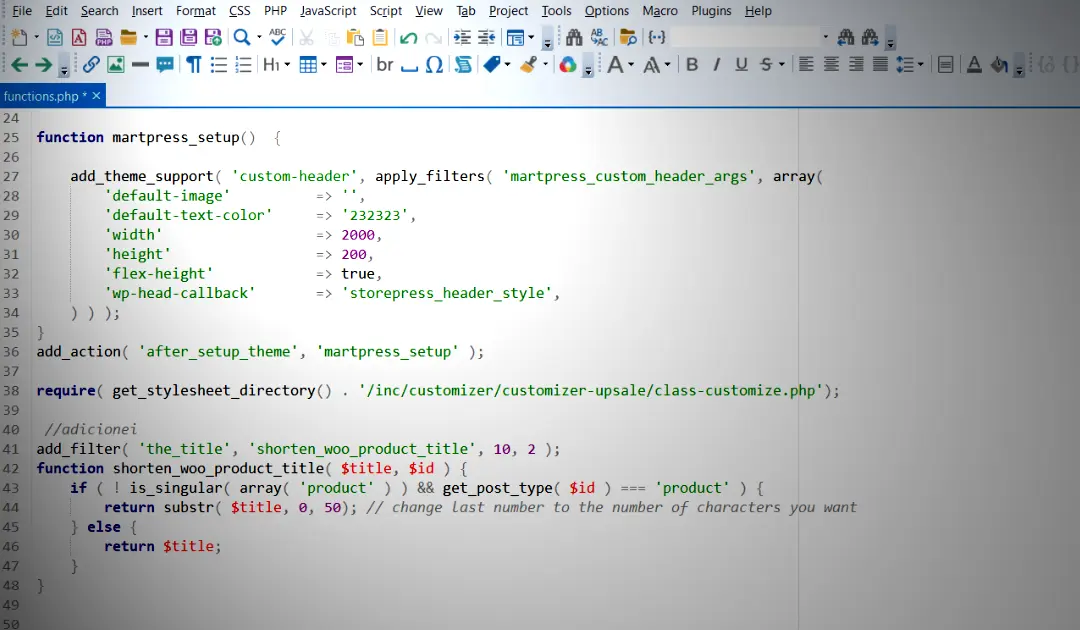This screenshot has height=630, width=1080.
Task: Open the table insert dropdown arrow
Action: 324,65
